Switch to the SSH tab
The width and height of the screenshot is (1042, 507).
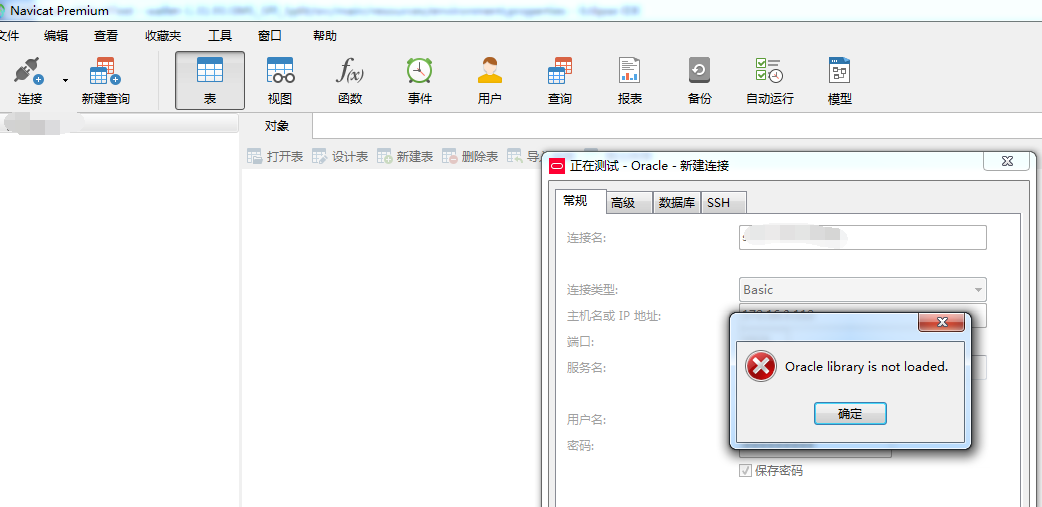pyautogui.click(x=724, y=203)
